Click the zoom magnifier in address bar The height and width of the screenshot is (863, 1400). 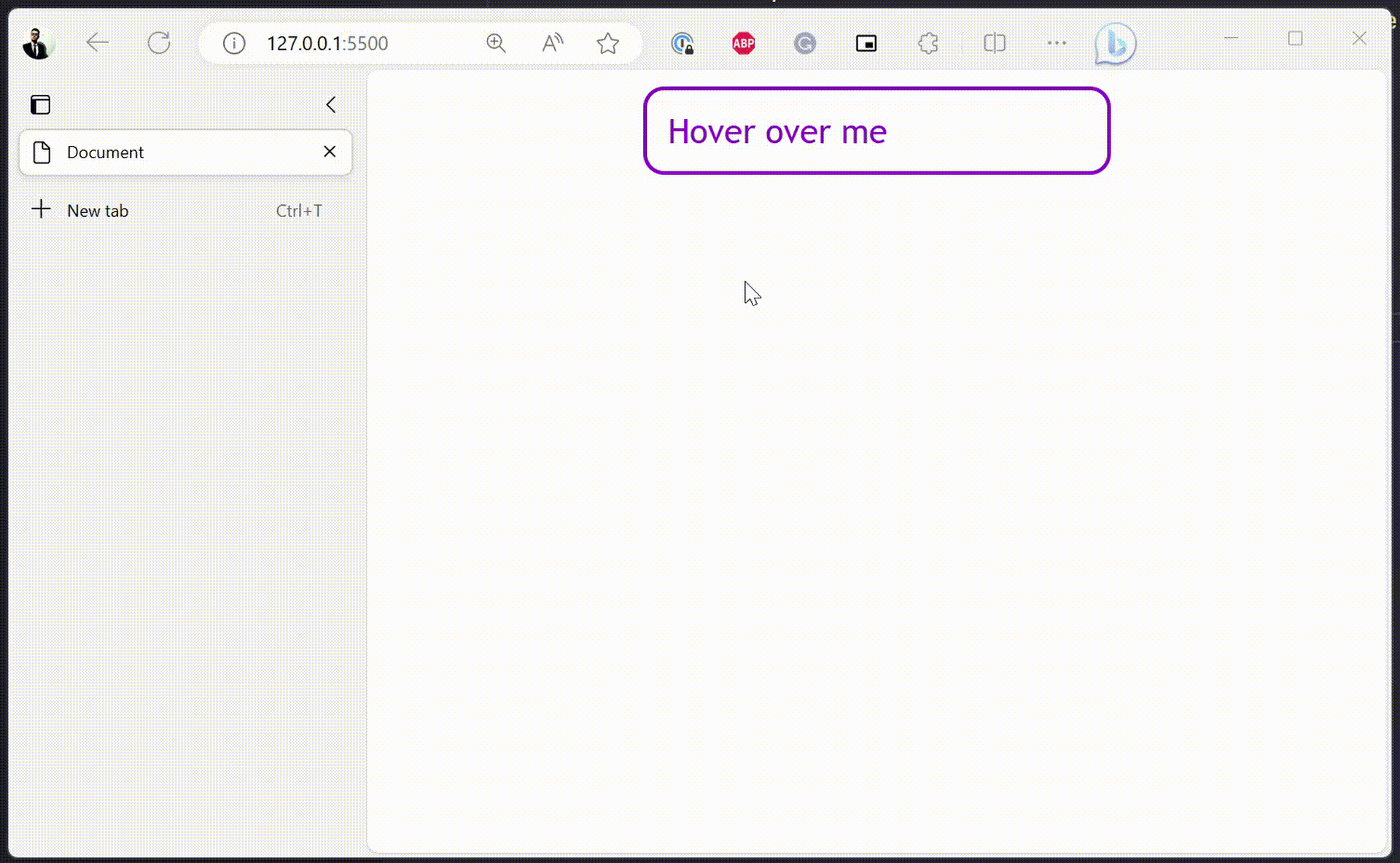click(496, 43)
